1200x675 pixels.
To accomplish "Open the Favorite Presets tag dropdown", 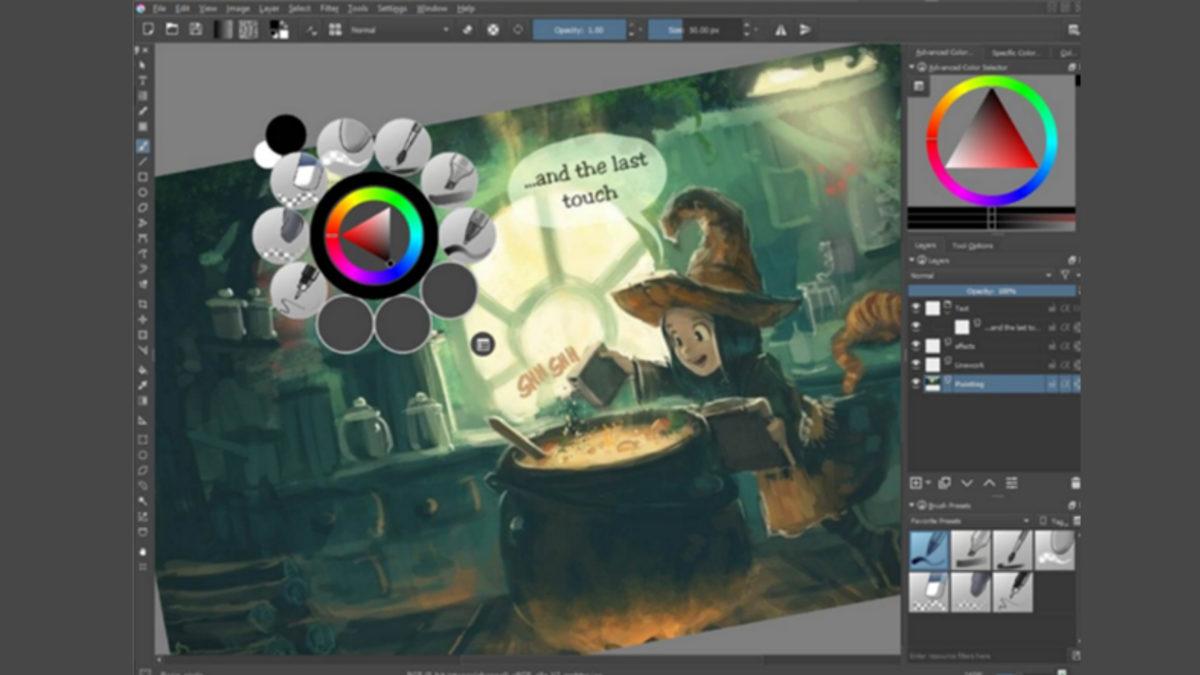I will [x=1026, y=521].
